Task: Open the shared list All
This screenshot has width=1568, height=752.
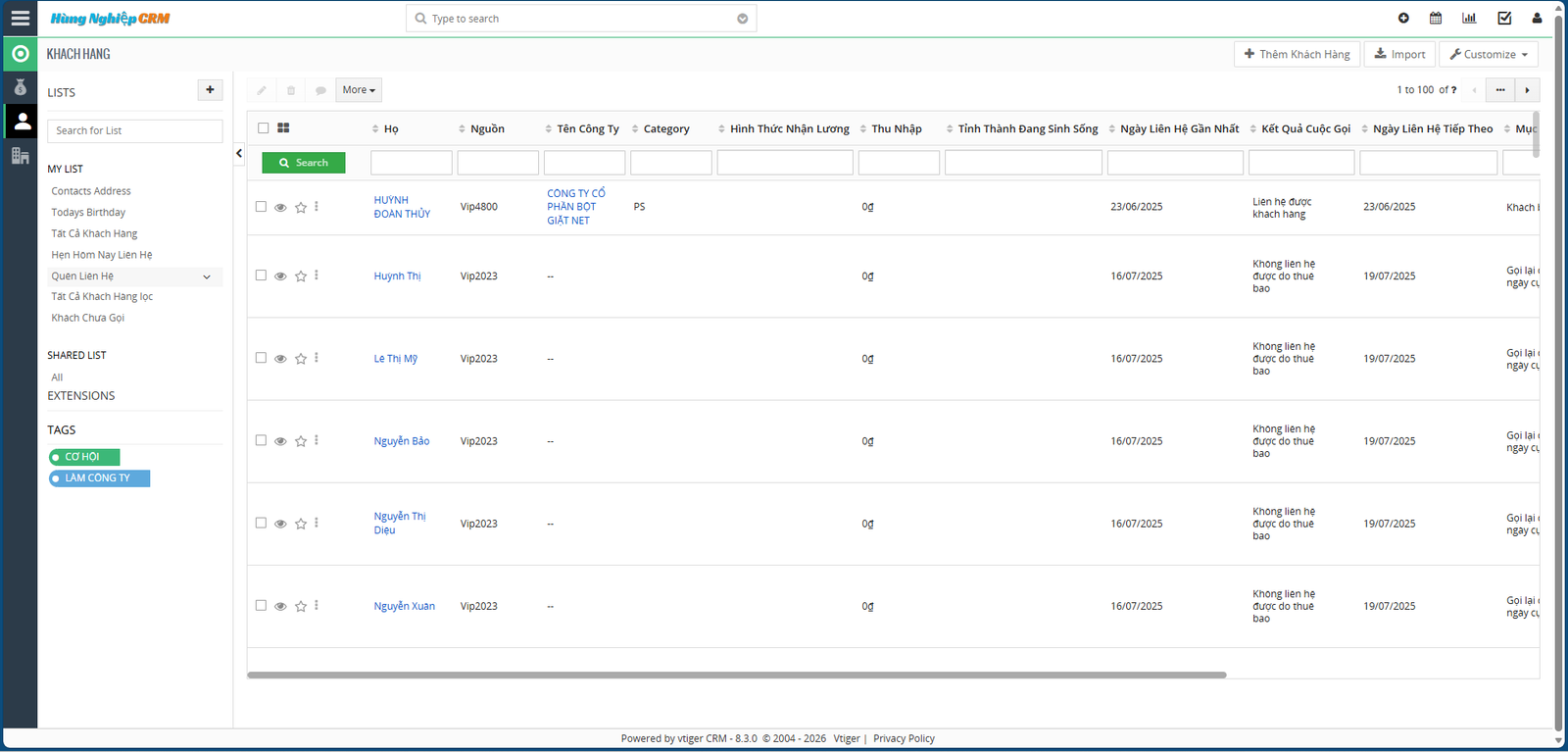Action: (57, 377)
